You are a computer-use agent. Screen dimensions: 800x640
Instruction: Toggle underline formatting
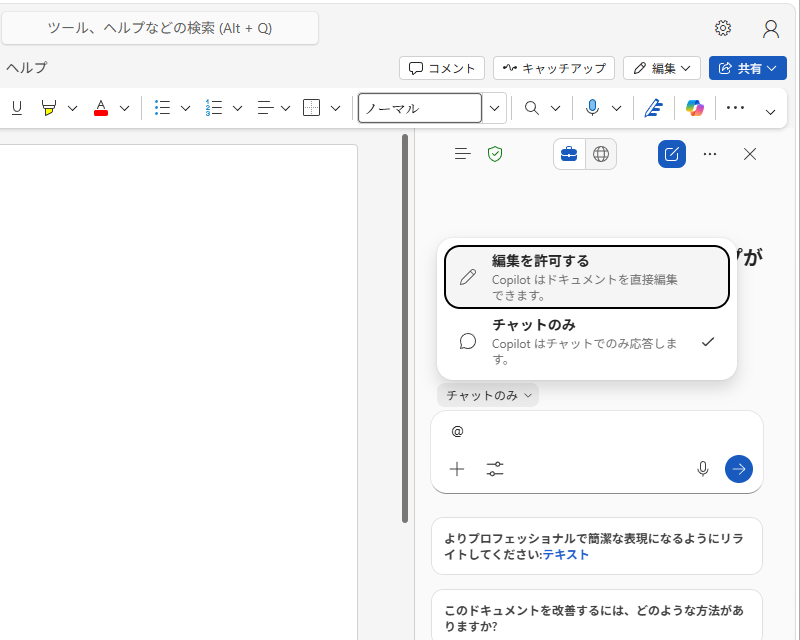(16, 107)
